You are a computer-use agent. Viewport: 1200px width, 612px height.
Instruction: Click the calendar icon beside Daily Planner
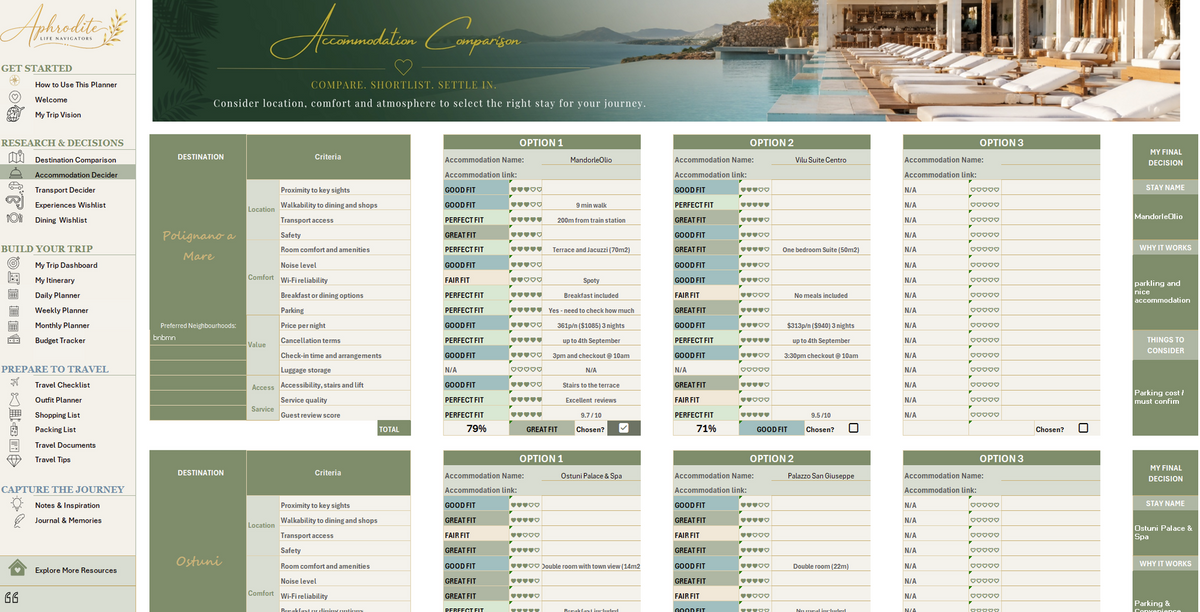14,295
